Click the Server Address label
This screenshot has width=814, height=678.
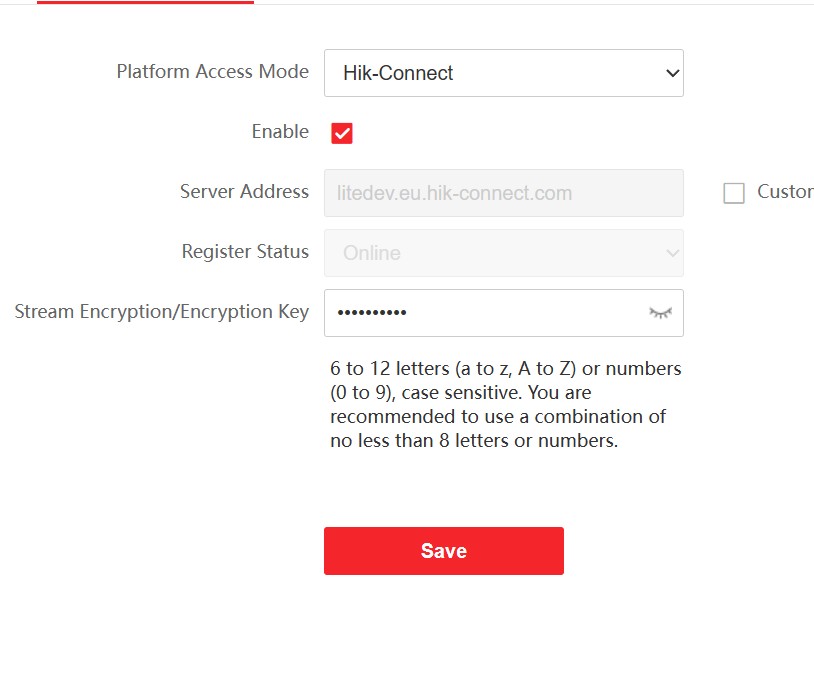coord(244,192)
